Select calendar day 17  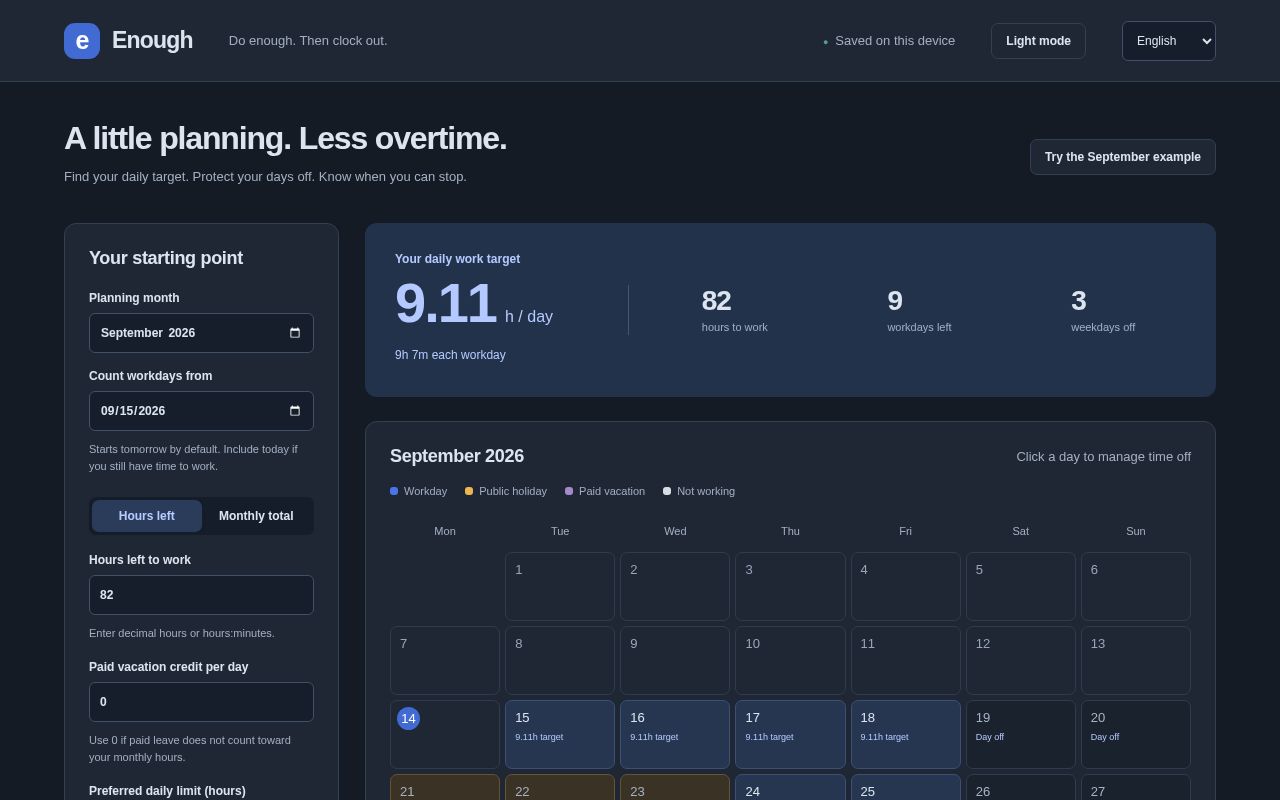coord(790,734)
